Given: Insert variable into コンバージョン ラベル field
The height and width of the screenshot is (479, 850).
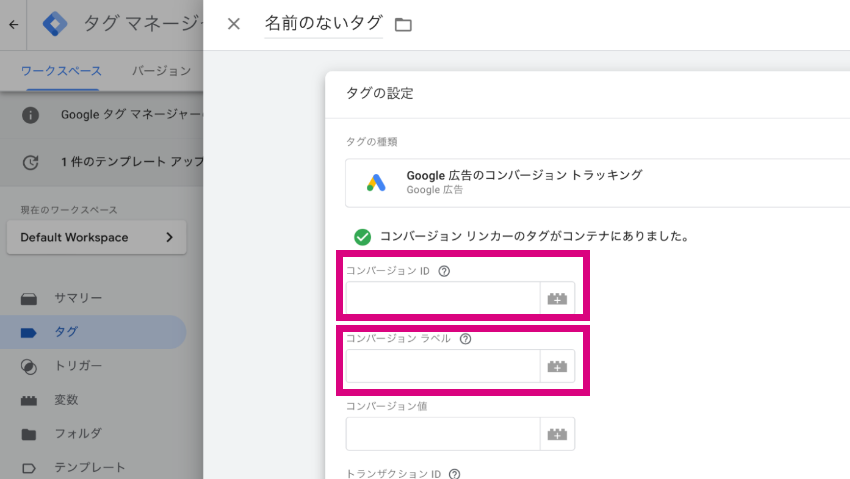Looking at the screenshot, I should (x=557, y=366).
